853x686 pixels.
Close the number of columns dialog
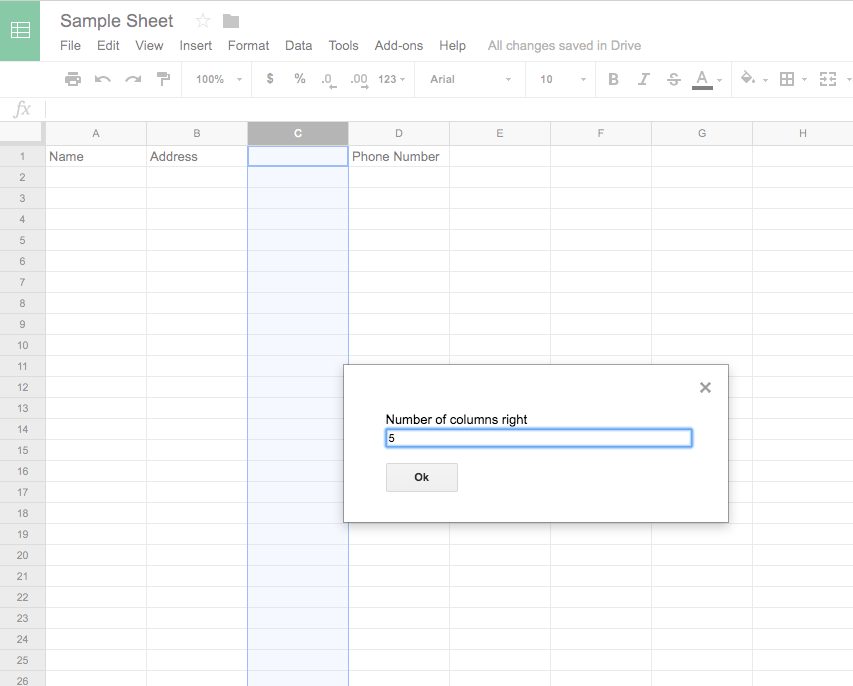pyautogui.click(x=705, y=387)
